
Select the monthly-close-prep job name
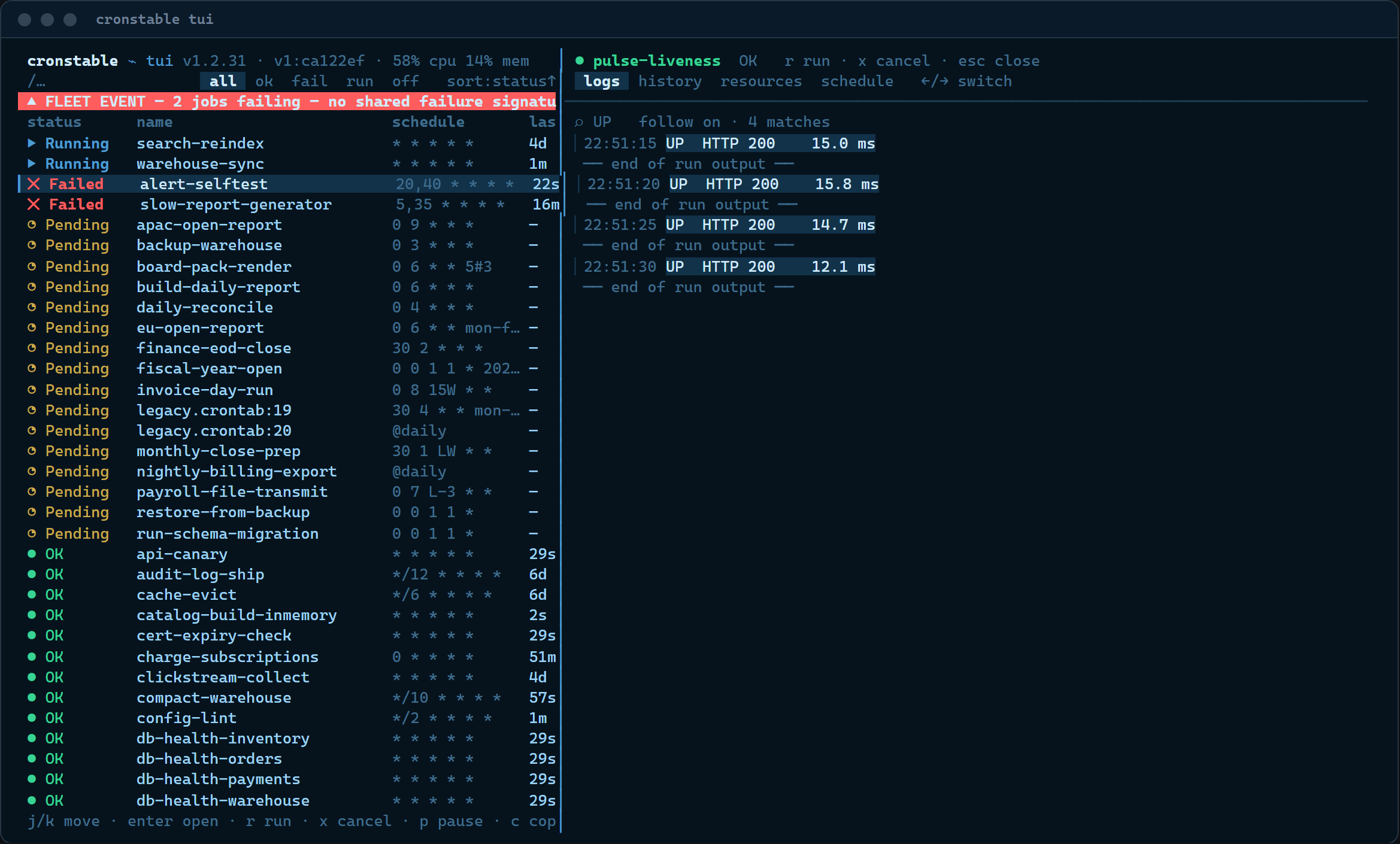[x=219, y=451]
